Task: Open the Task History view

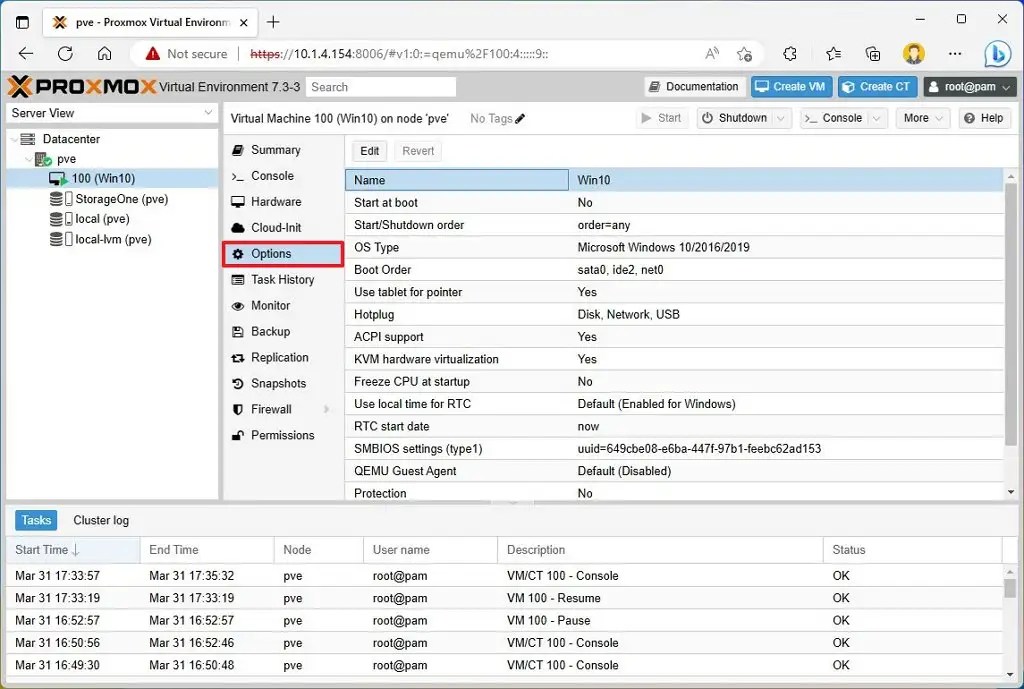Action: (283, 279)
